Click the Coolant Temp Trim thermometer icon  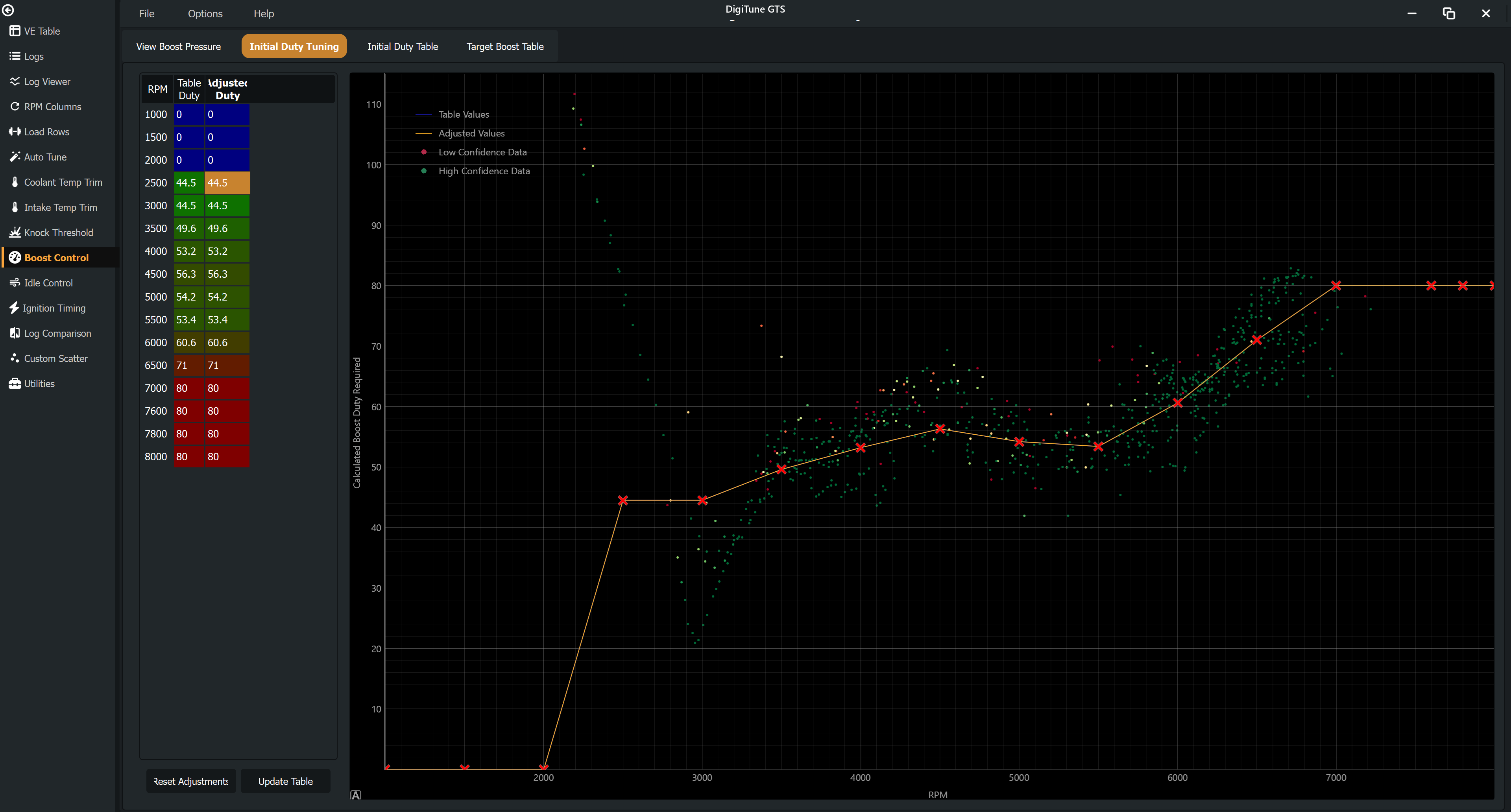click(15, 182)
